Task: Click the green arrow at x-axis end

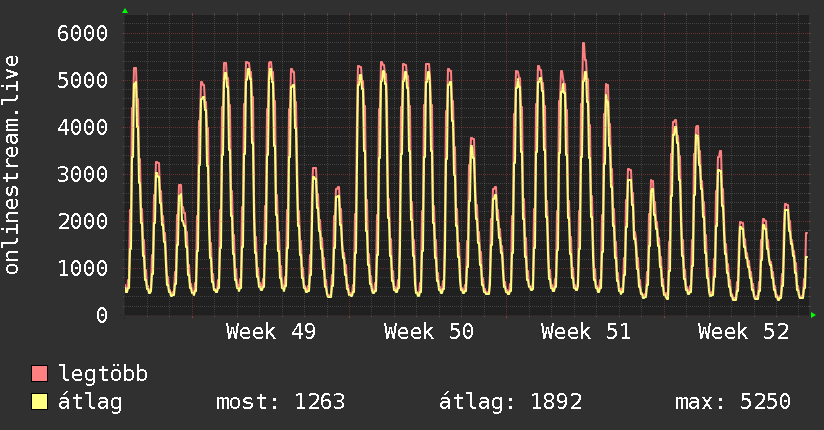Action: [814, 315]
